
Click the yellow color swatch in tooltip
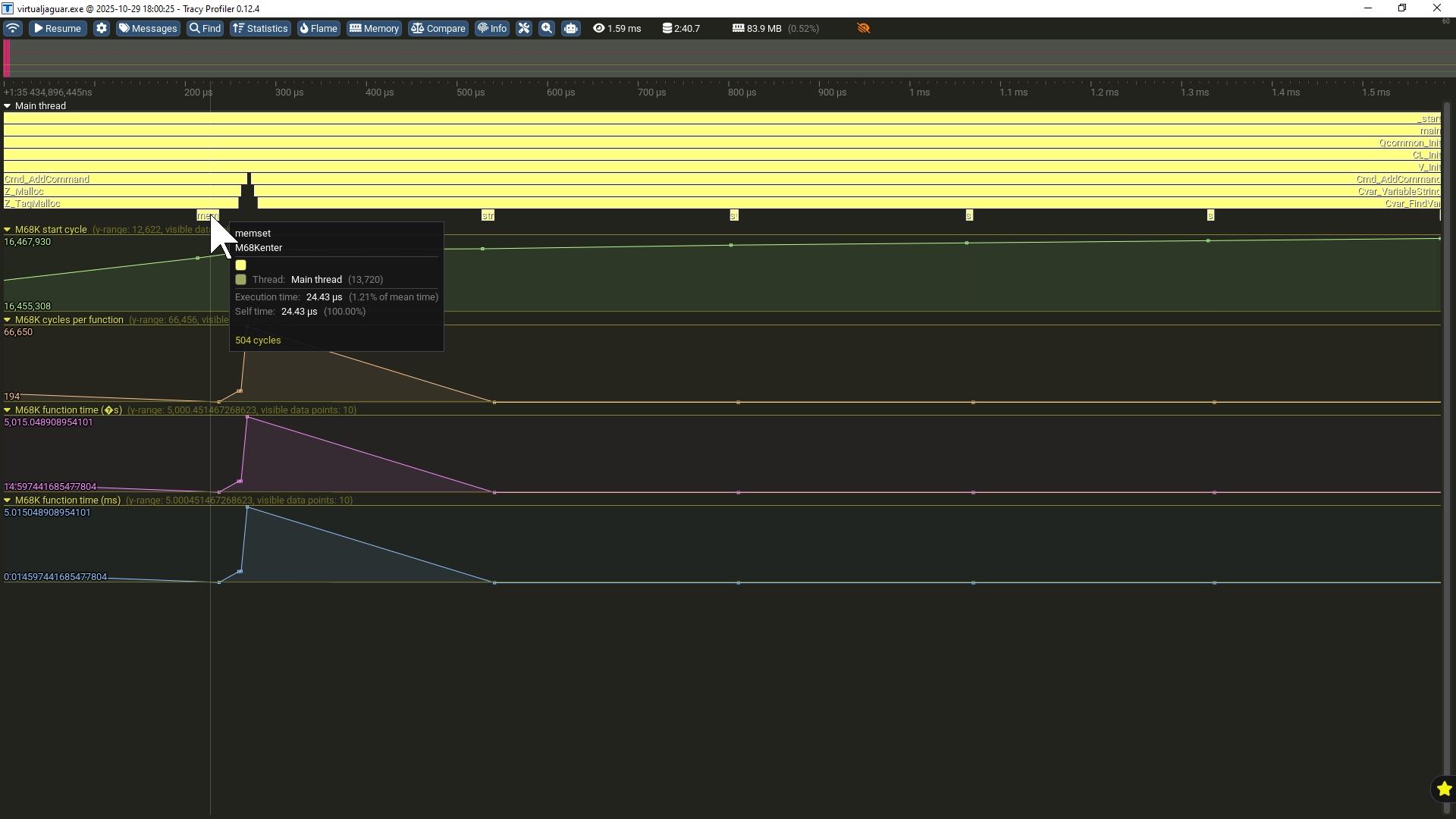tap(240, 265)
